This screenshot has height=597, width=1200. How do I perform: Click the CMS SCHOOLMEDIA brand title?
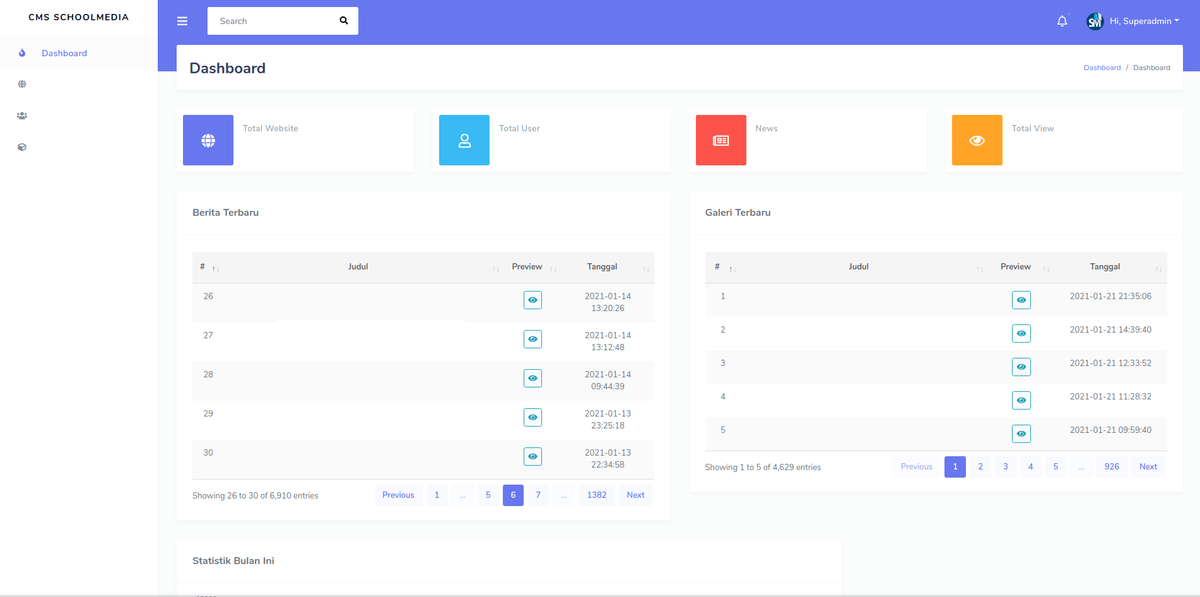(x=79, y=17)
